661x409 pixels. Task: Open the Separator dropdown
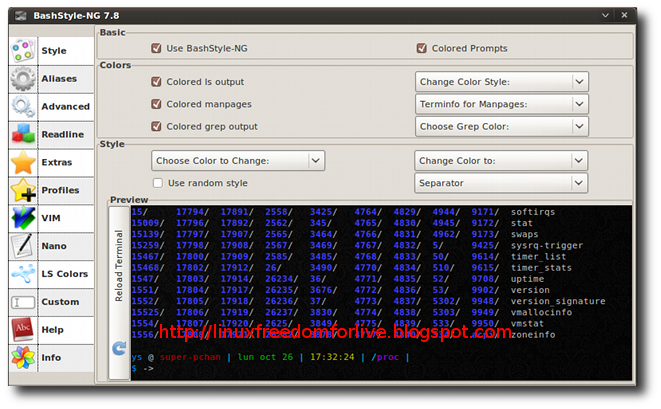(501, 183)
